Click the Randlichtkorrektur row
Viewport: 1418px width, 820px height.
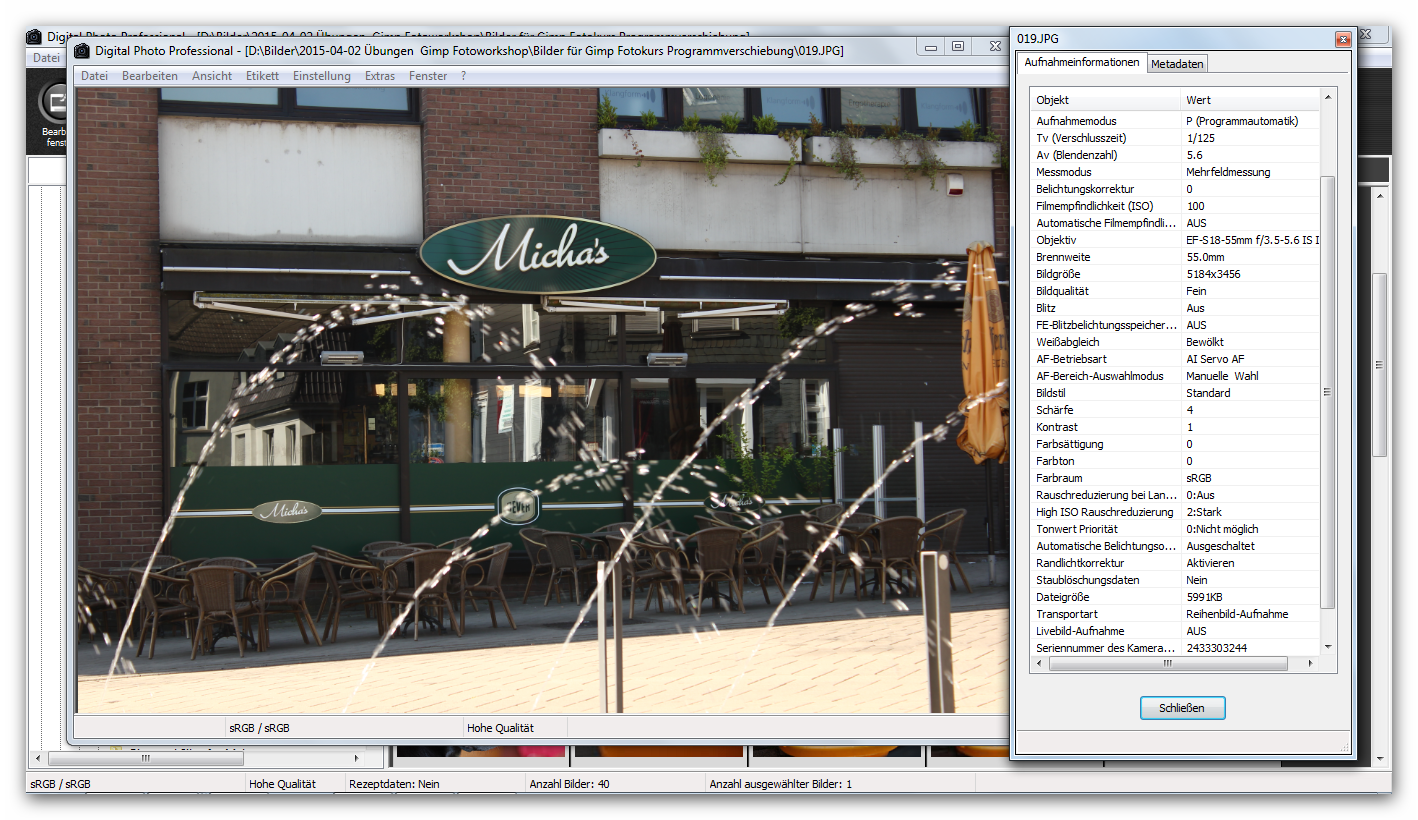click(x=1175, y=563)
